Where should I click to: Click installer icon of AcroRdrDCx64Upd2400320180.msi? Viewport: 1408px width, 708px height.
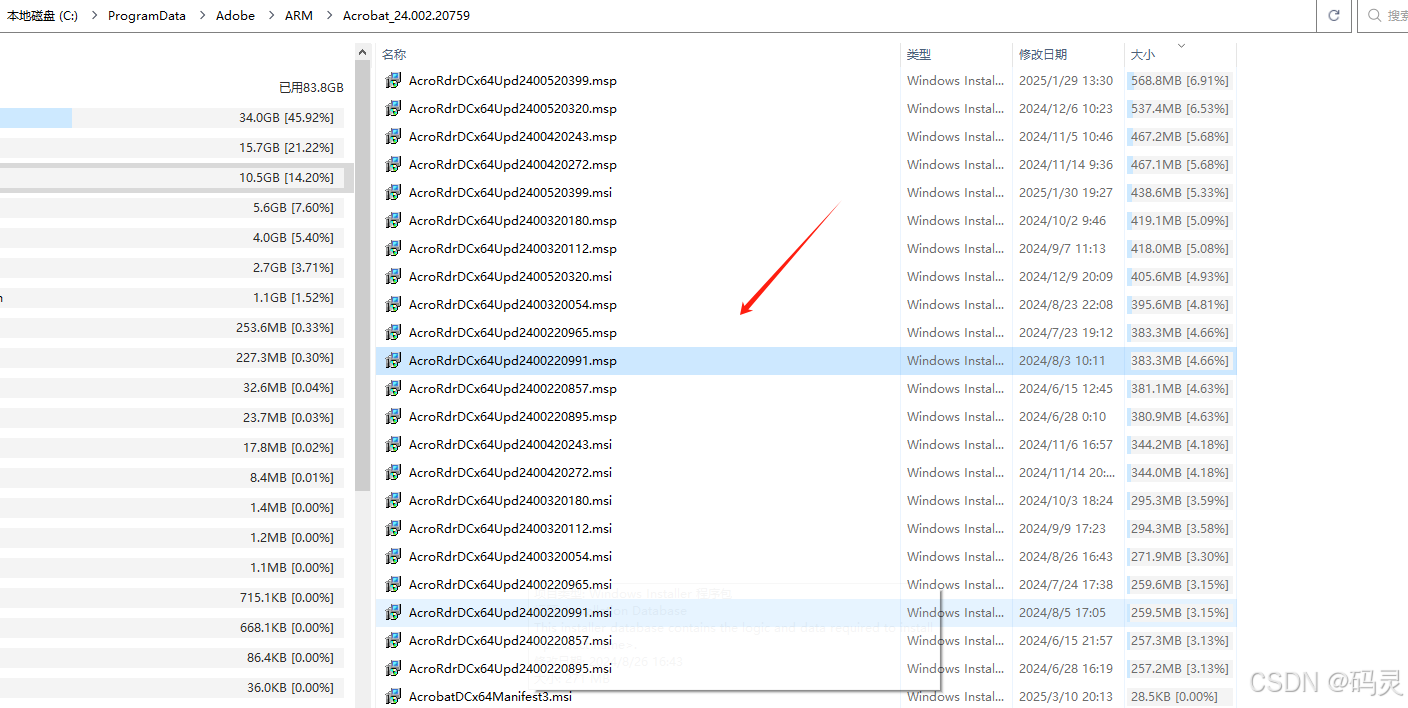(394, 501)
